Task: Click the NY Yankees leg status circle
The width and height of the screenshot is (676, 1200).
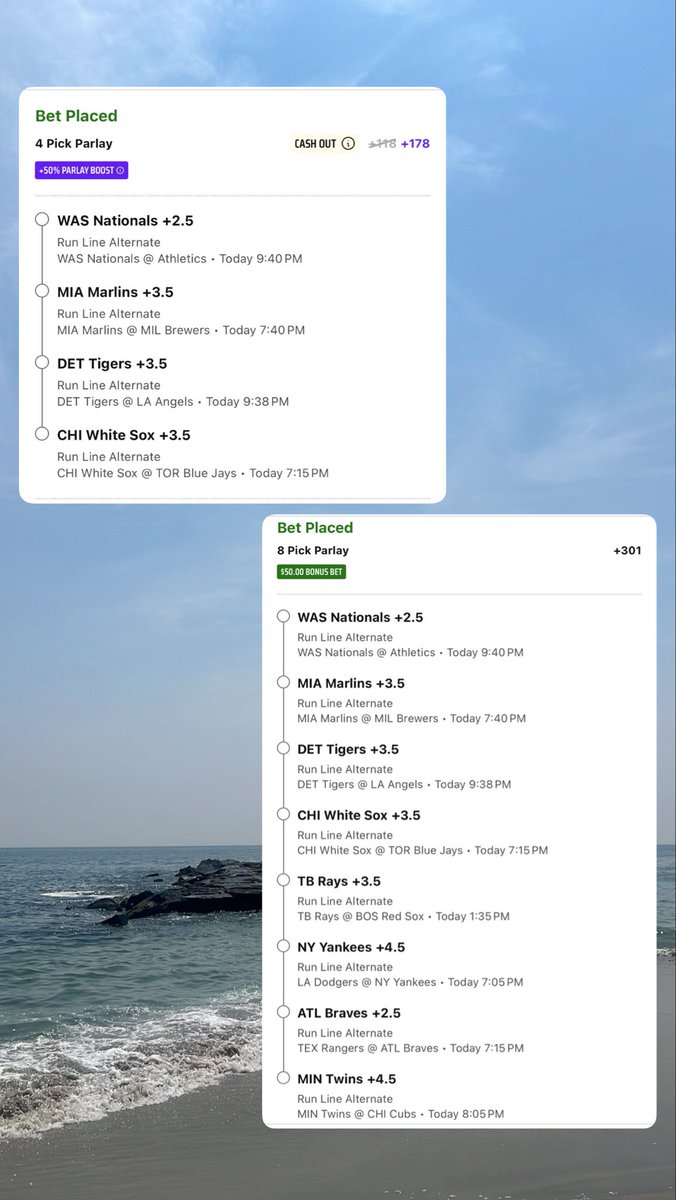Action: (284, 946)
